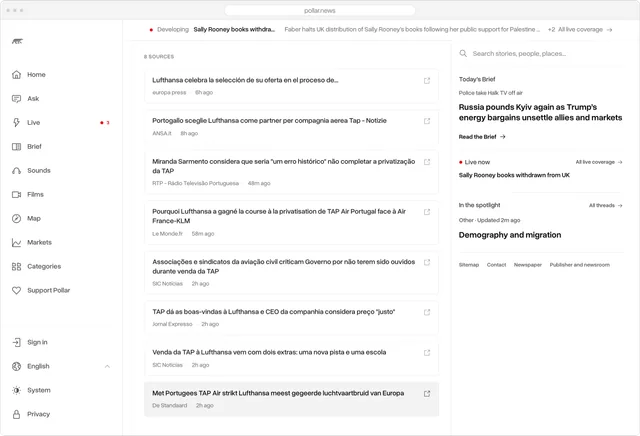Click the pollar.news address bar
This screenshot has width=640, height=436.
click(x=320, y=11)
